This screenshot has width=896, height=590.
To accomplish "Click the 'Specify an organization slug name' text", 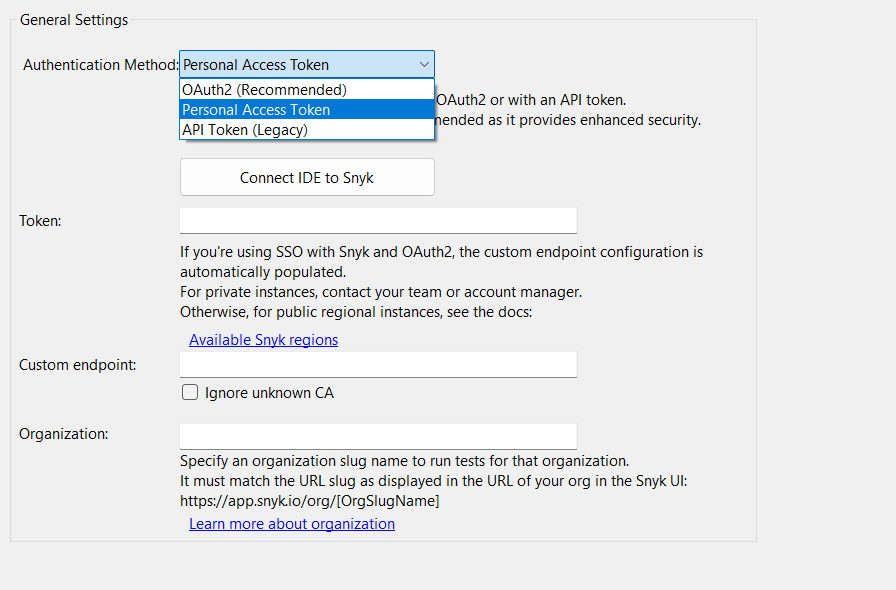I will coord(404,461).
